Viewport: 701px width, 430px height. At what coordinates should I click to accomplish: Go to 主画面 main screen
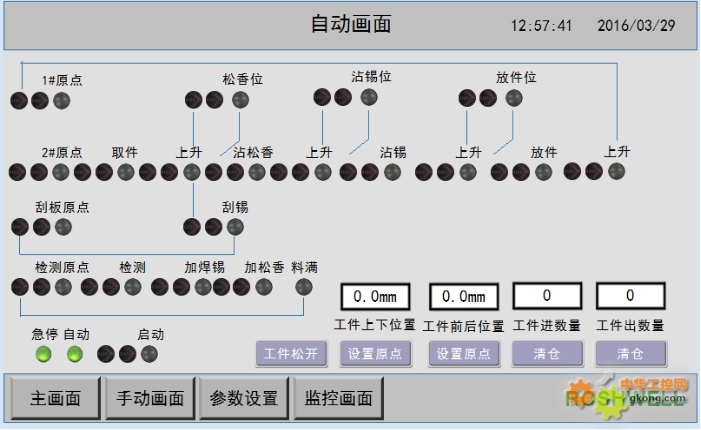[x=55, y=398]
